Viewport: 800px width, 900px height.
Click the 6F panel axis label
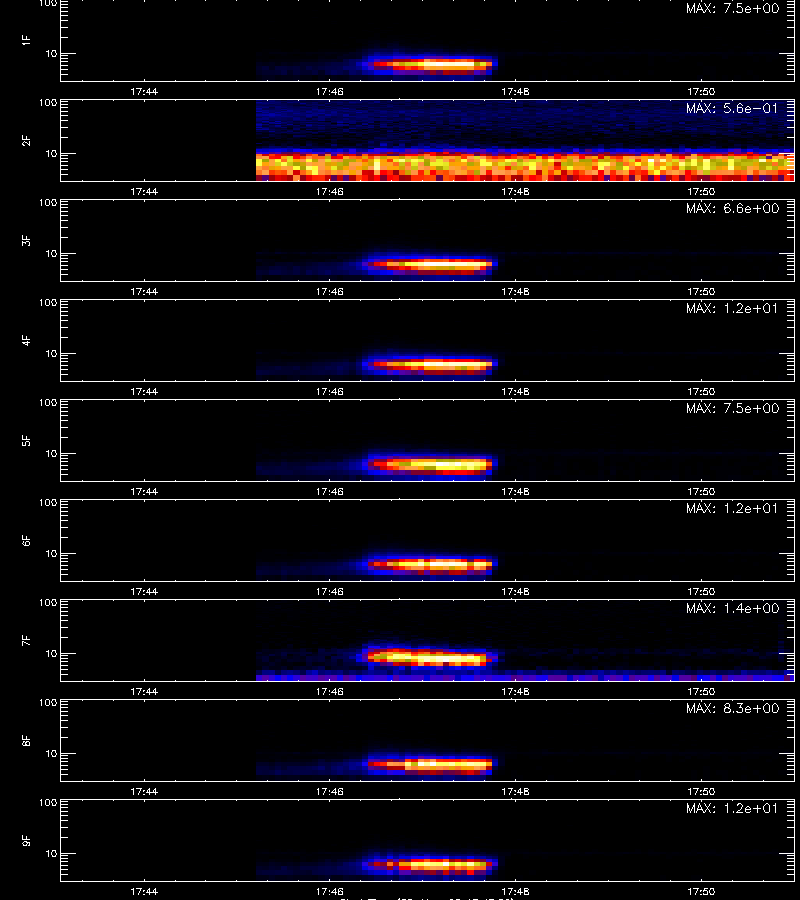tap(26, 540)
